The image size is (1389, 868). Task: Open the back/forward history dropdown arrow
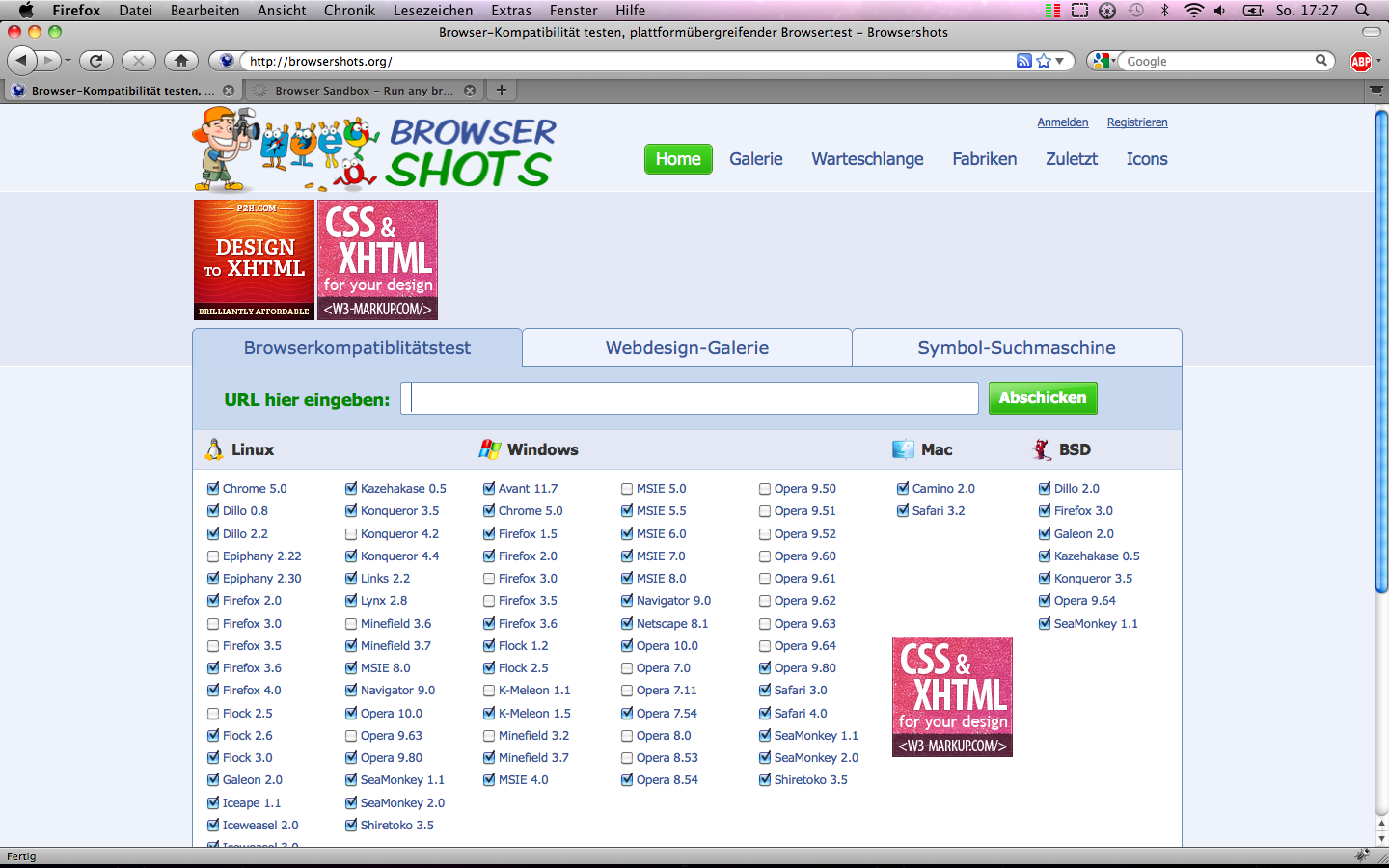pyautogui.click(x=68, y=61)
